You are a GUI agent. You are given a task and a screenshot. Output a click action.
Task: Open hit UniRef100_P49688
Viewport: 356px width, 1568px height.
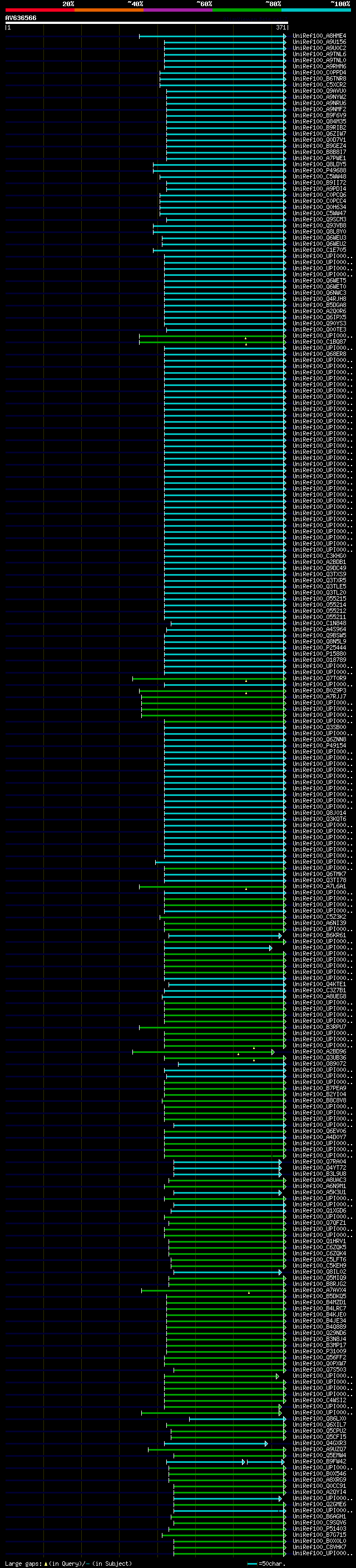[x=319, y=170]
